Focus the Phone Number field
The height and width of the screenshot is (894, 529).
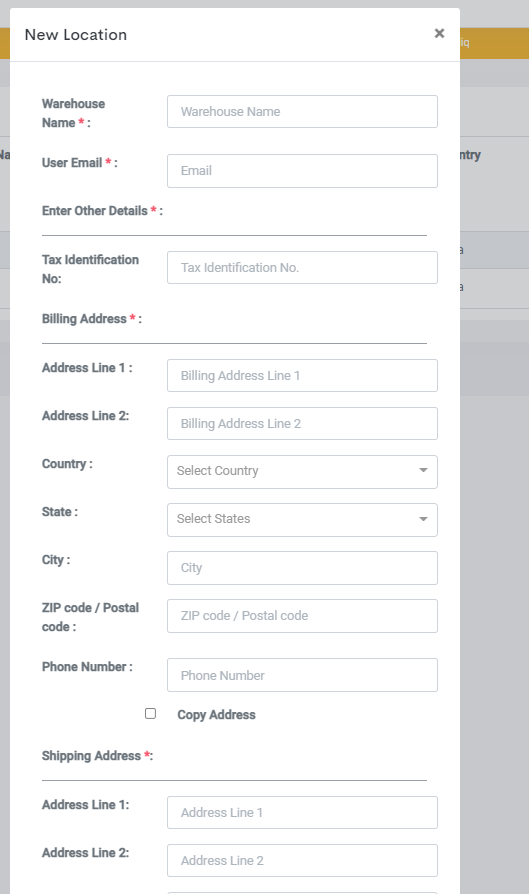tap(302, 675)
